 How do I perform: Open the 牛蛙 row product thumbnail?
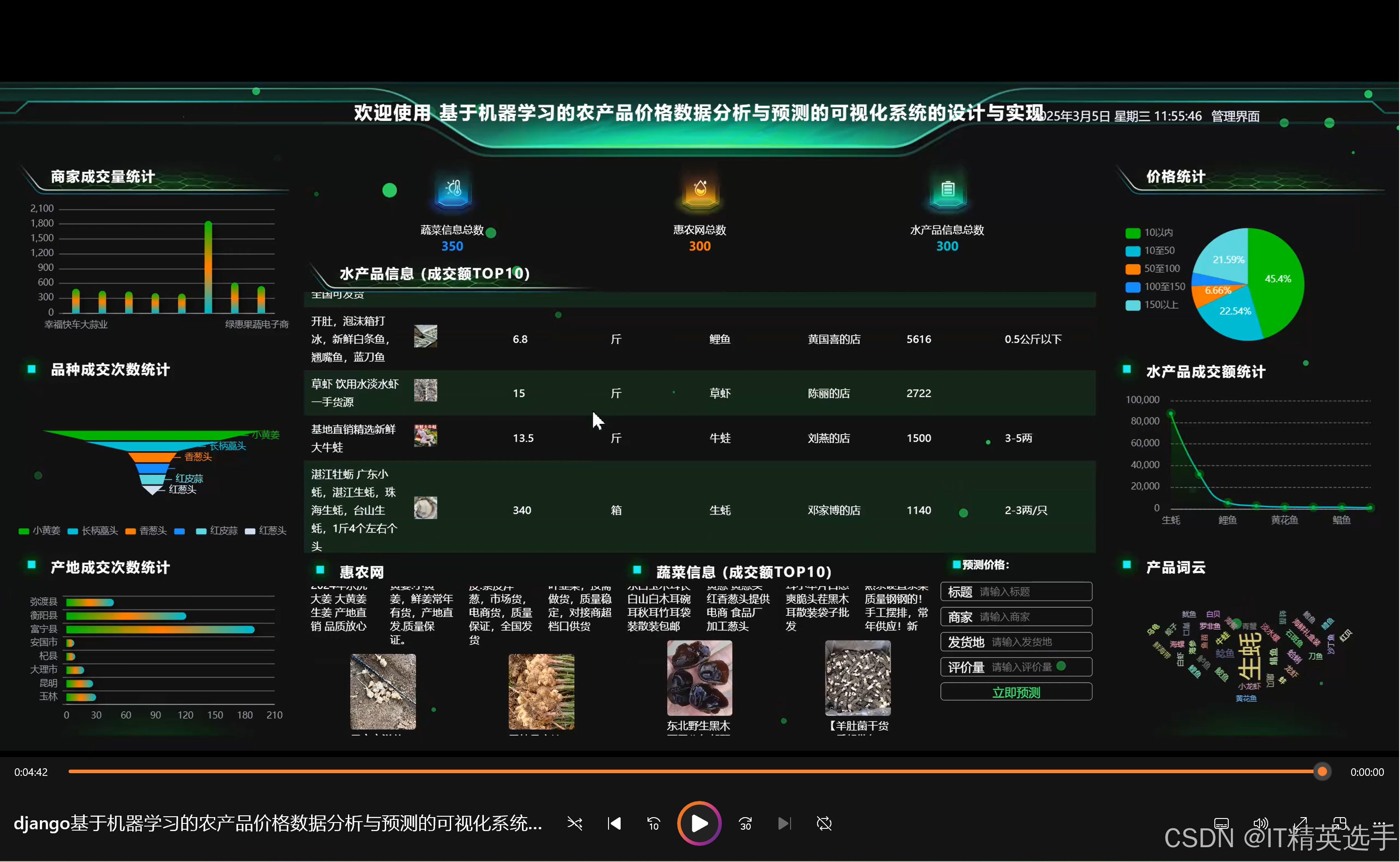click(x=425, y=435)
